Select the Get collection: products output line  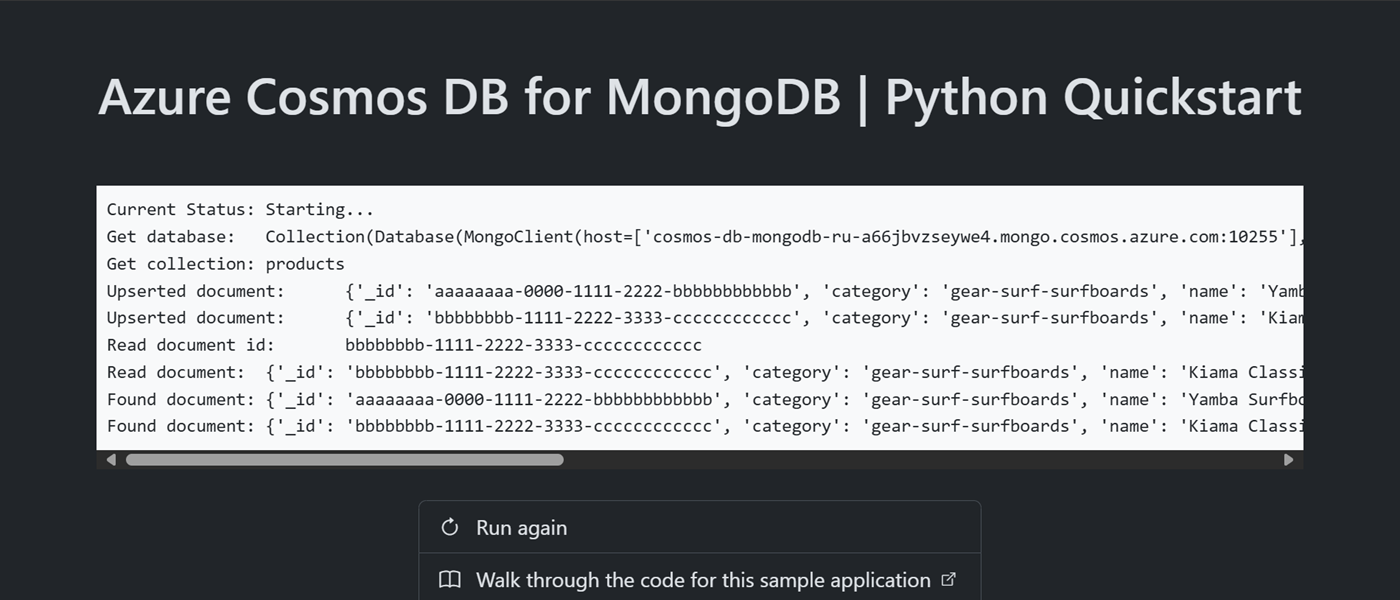224,263
